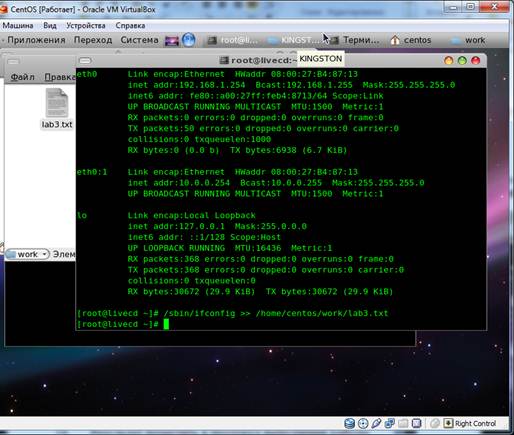Click the network adapters status icon

pos(389,423)
